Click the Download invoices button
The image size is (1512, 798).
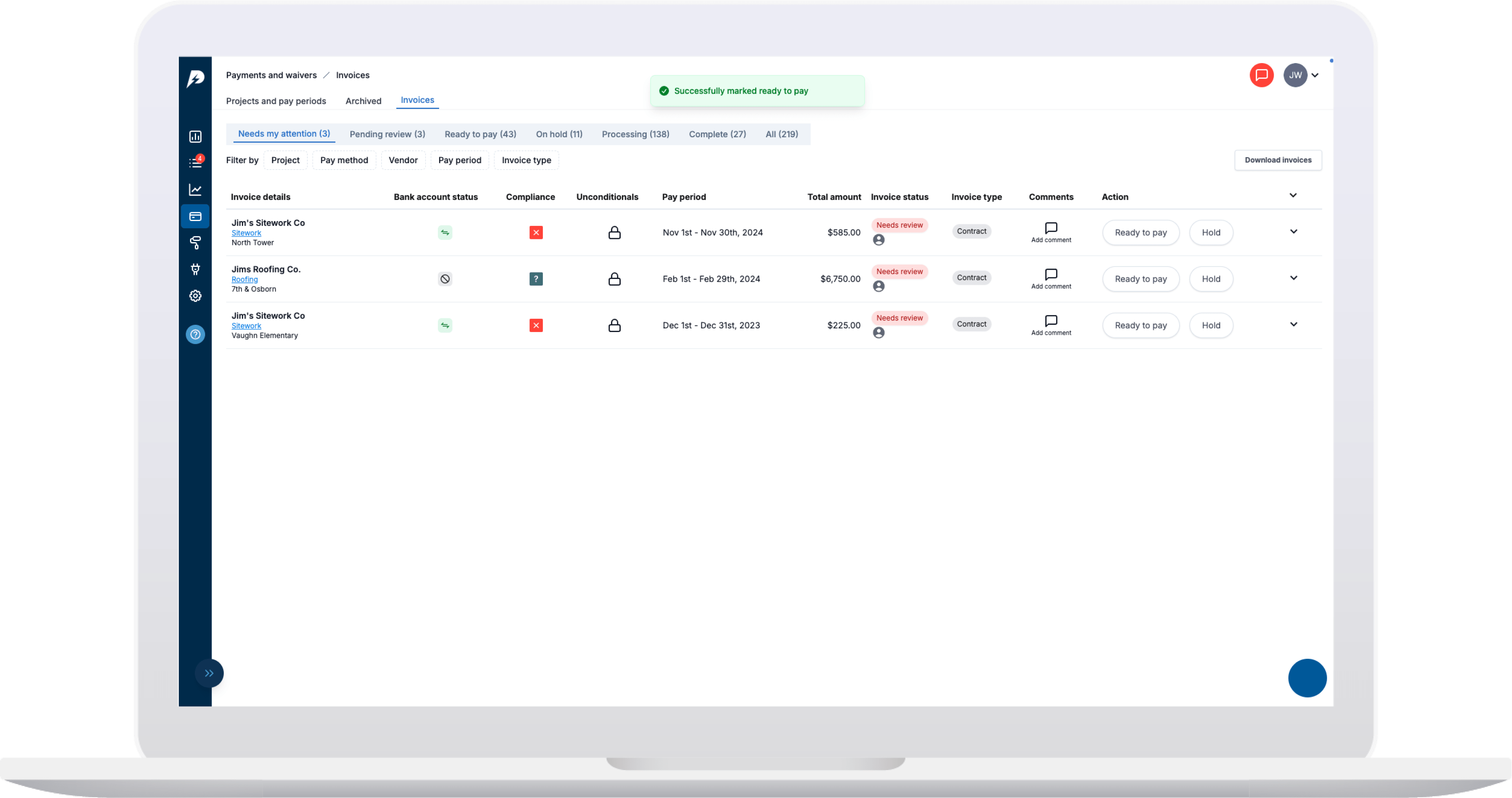pos(1278,160)
